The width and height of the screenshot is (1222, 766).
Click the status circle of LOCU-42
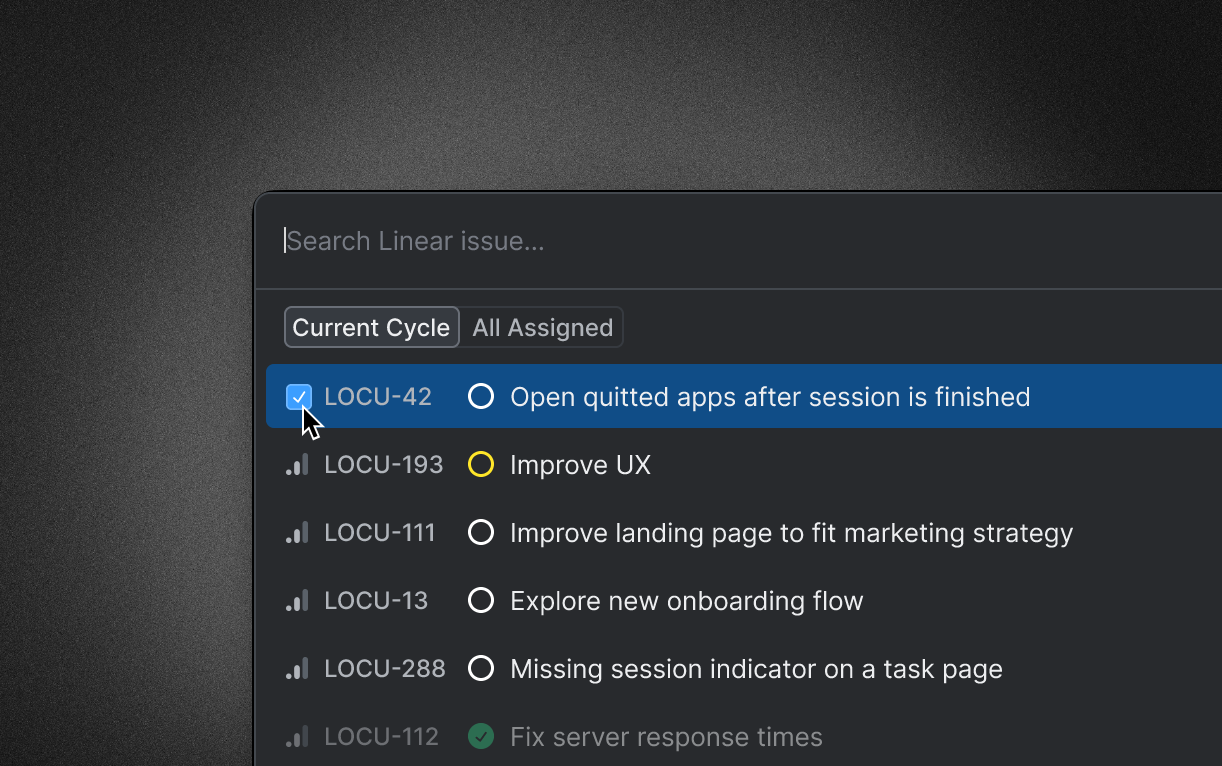[481, 397]
